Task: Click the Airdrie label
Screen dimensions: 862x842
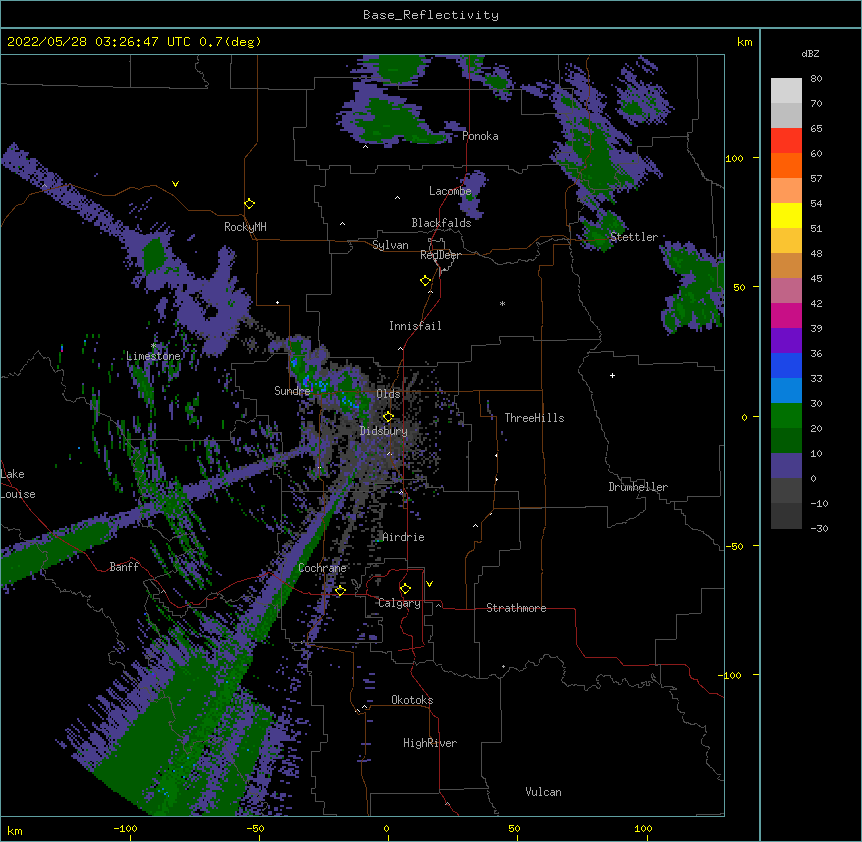Action: coord(404,537)
